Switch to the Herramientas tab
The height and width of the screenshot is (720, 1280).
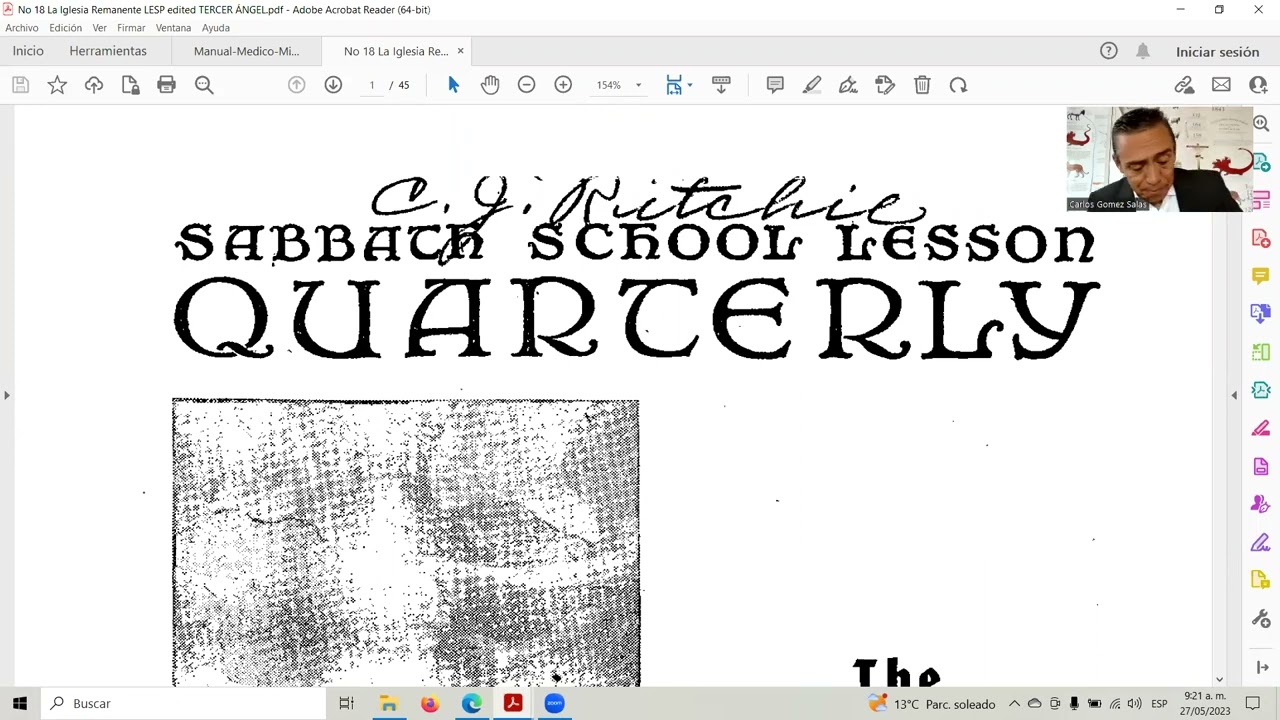tap(108, 51)
